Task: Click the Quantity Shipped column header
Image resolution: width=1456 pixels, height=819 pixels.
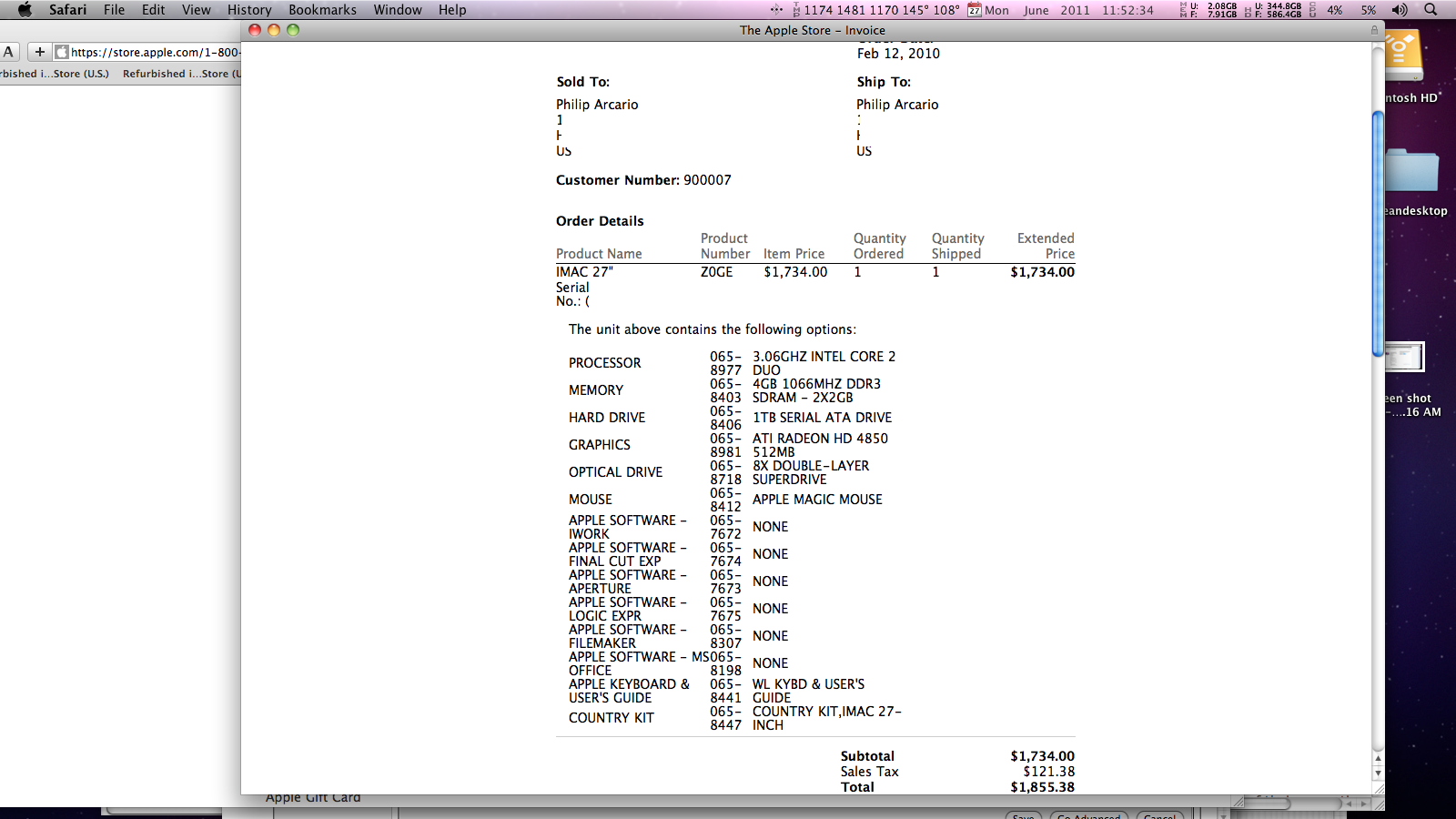Action: coord(957,246)
